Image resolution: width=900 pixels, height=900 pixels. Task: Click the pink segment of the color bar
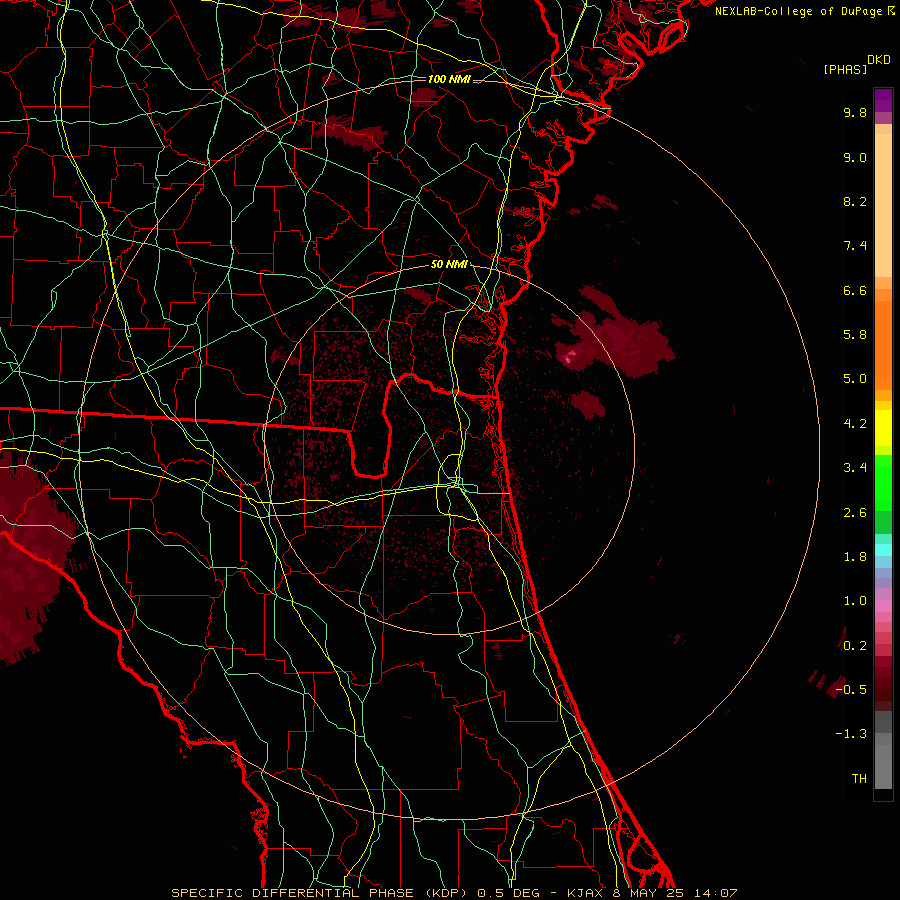click(883, 606)
